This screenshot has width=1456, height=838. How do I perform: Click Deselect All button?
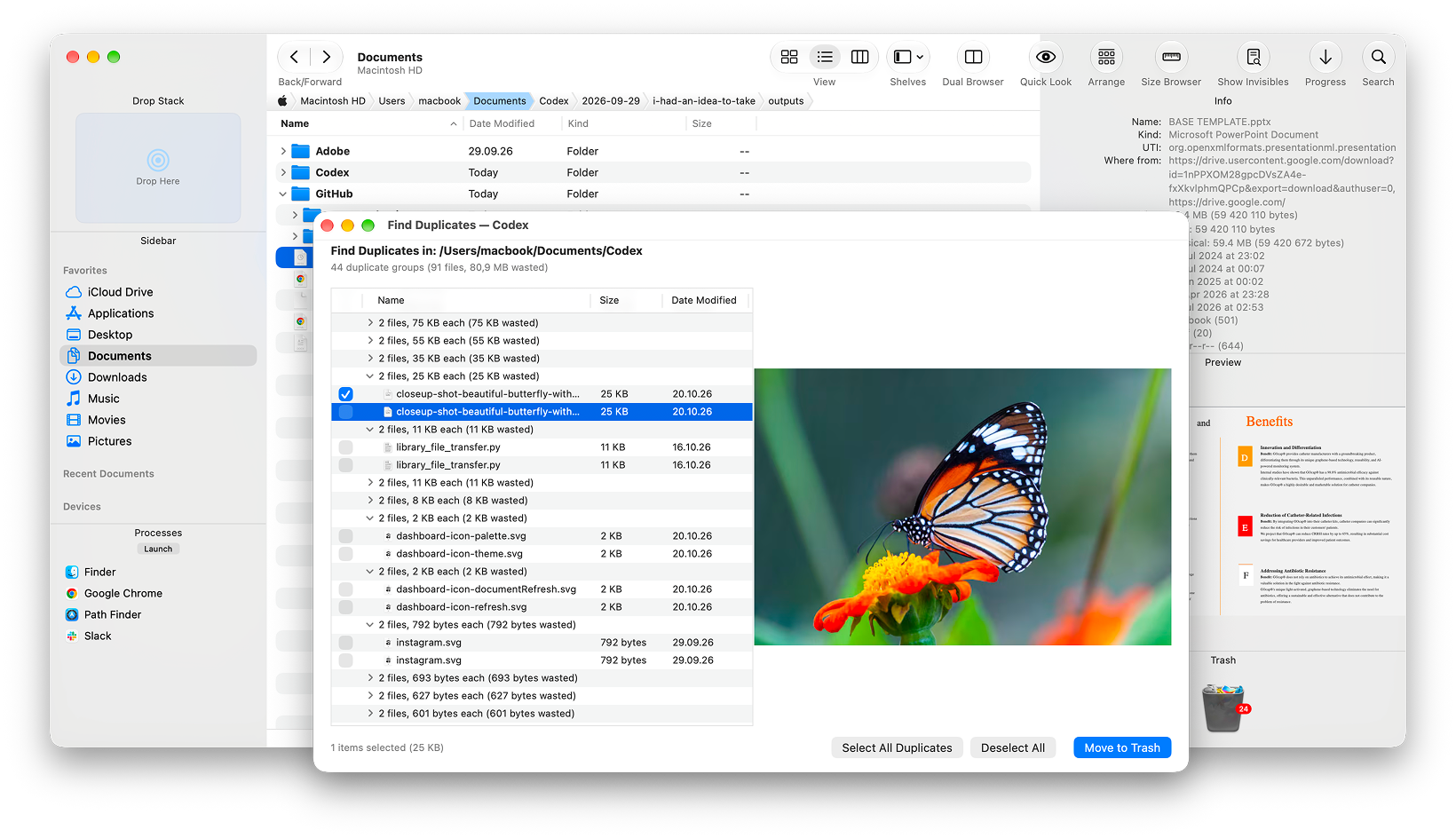coord(1013,748)
